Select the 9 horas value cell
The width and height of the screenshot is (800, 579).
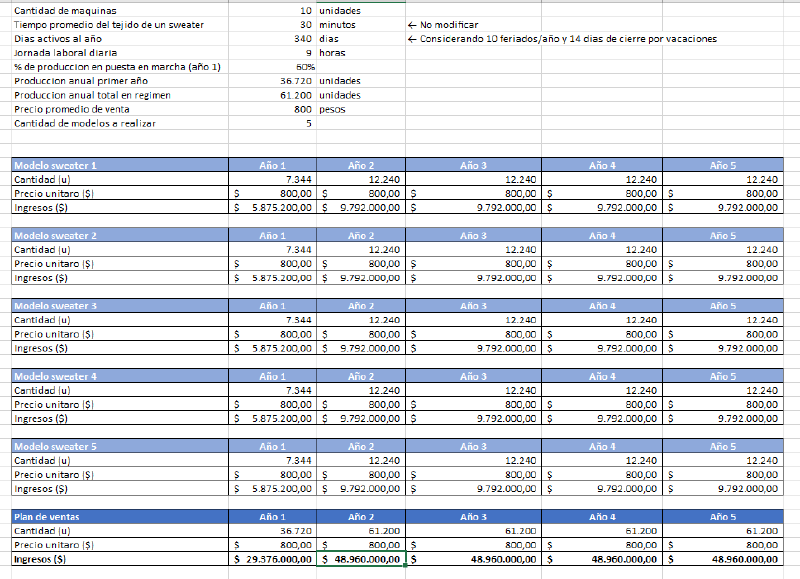[272, 53]
